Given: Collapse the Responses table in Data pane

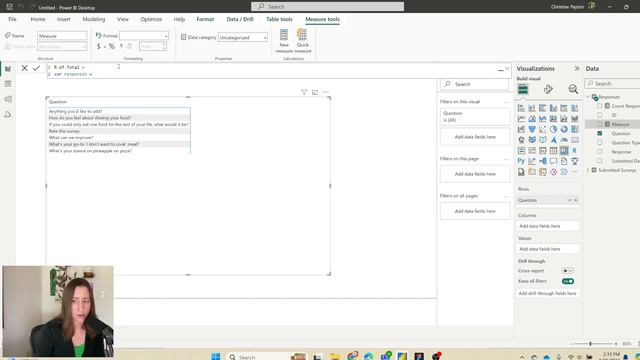Looking at the screenshot, I should [x=588, y=97].
